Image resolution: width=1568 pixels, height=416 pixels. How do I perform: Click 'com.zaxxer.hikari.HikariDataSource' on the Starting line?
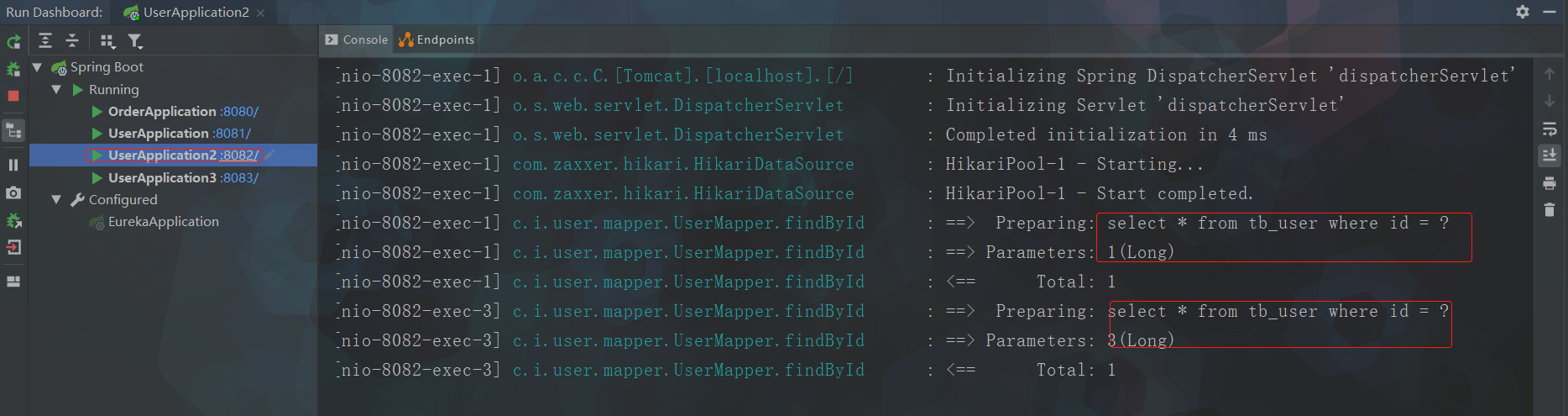pyautogui.click(x=683, y=165)
